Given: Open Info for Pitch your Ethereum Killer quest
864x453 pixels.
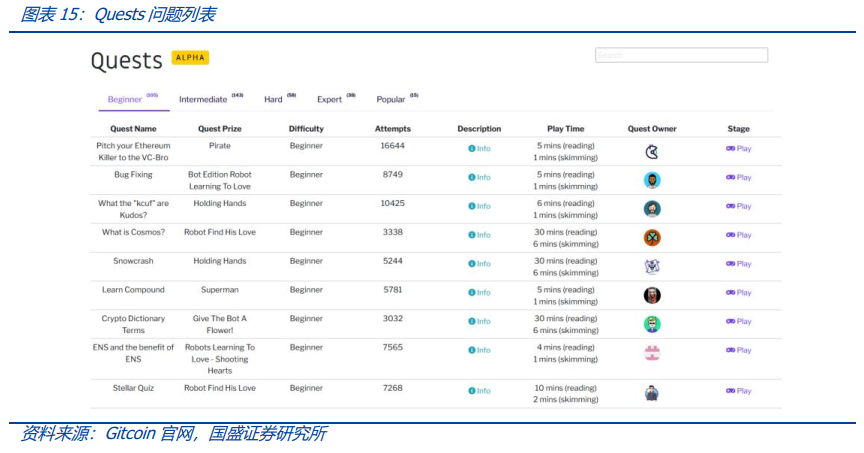Looking at the screenshot, I should pos(479,148).
